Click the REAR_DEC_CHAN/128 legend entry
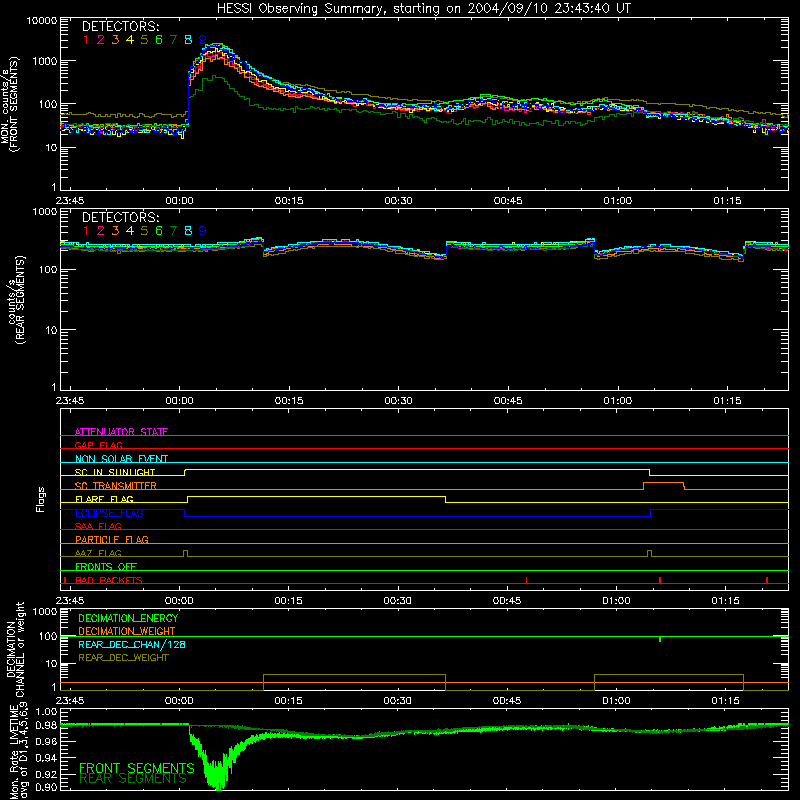Viewport: 800px width, 800px height. (132, 644)
